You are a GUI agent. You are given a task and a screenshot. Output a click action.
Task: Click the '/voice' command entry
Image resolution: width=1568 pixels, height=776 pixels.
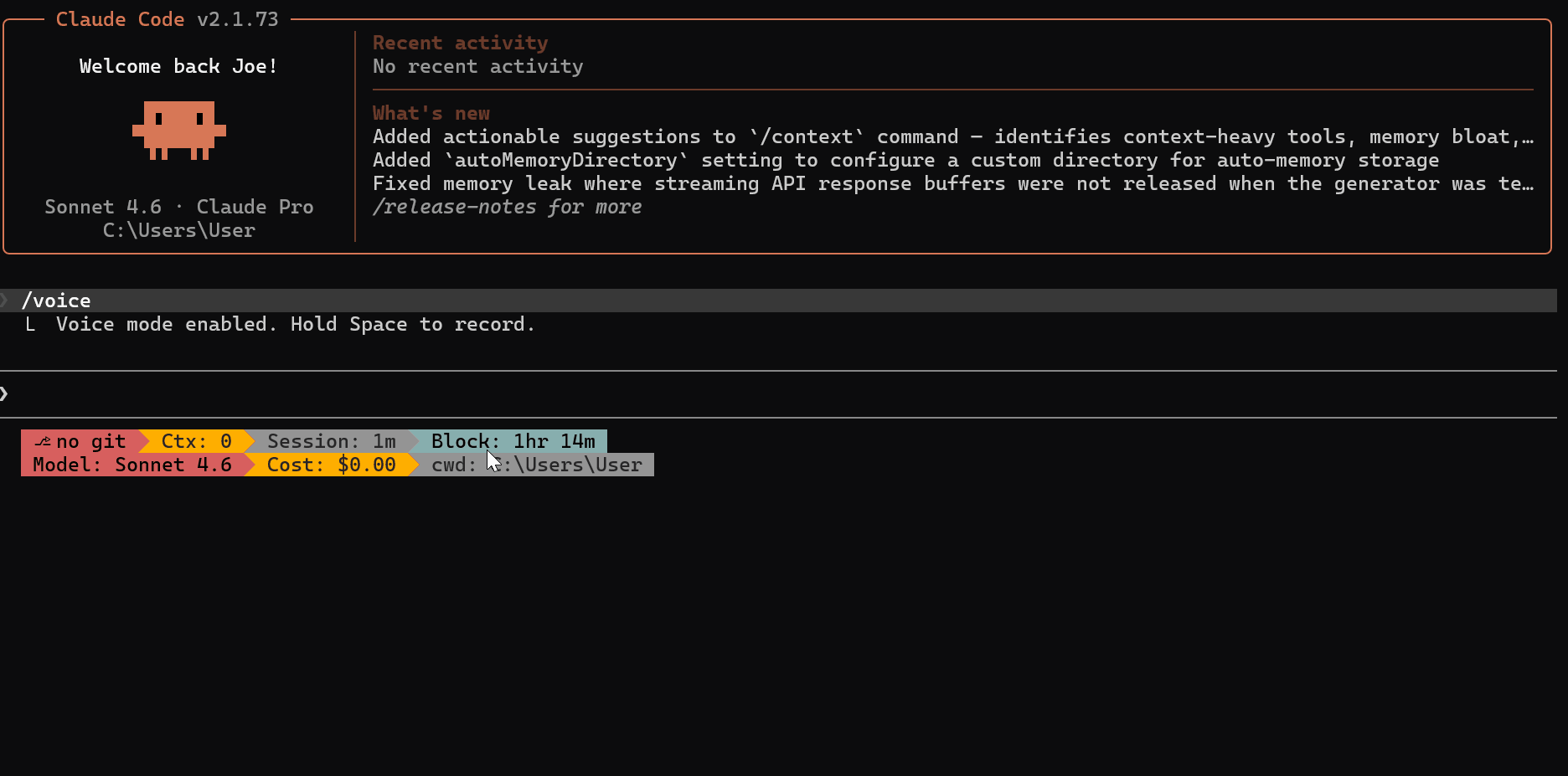(x=56, y=301)
